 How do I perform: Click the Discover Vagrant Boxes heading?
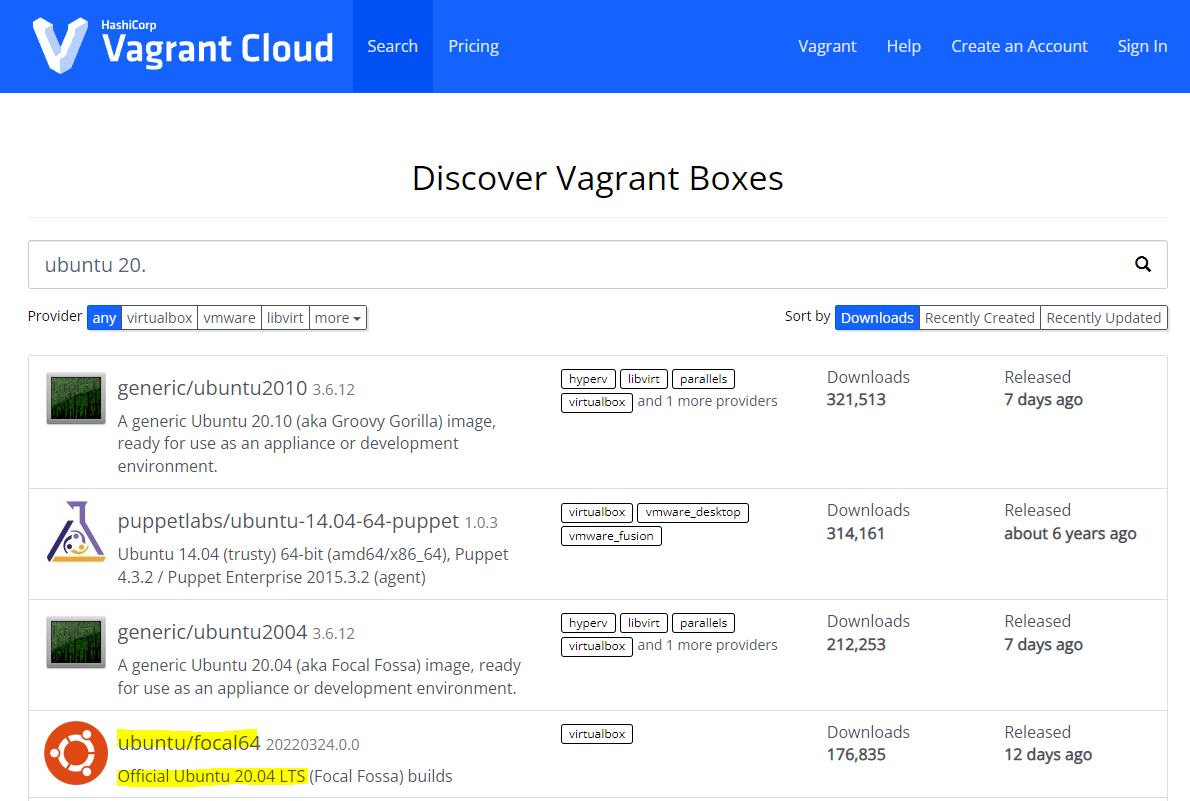pos(597,178)
